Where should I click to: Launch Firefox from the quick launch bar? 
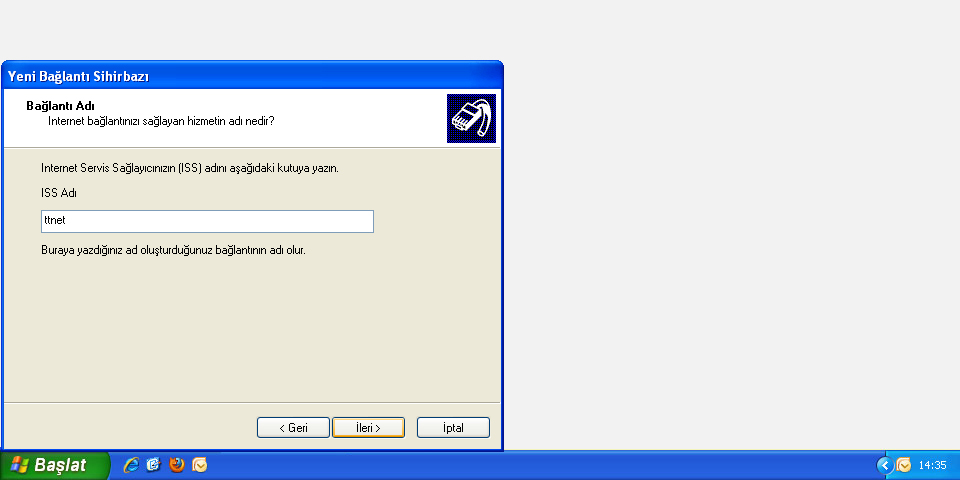coord(177,465)
